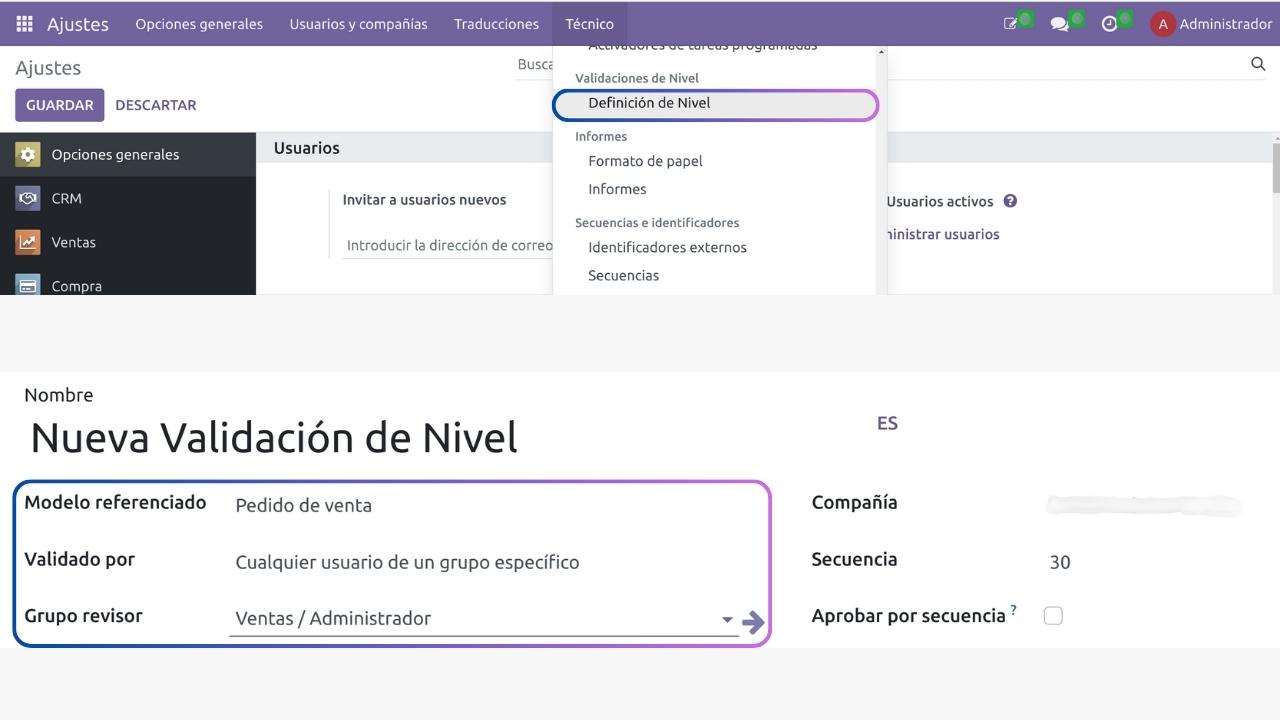This screenshot has height=720, width=1280.
Task: Click the Administrator avatar icon
Action: pyautogui.click(x=1163, y=24)
